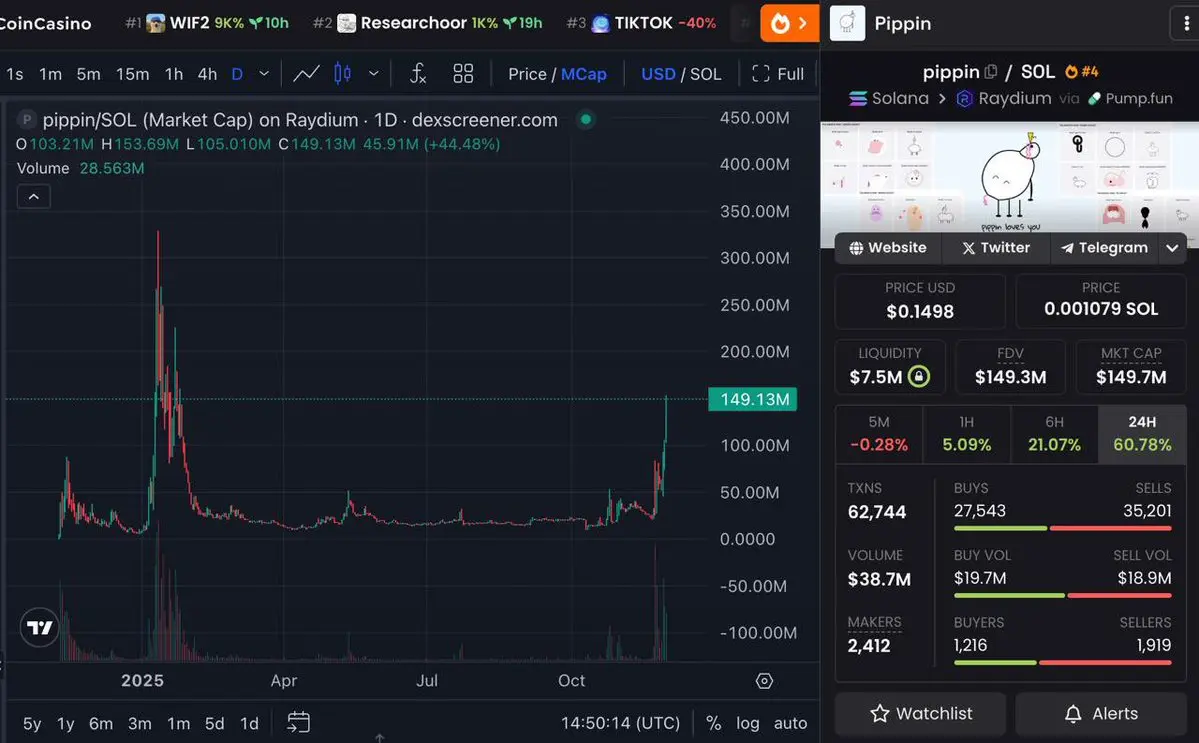
Task: Expand the social links chevron
Action: click(1171, 248)
